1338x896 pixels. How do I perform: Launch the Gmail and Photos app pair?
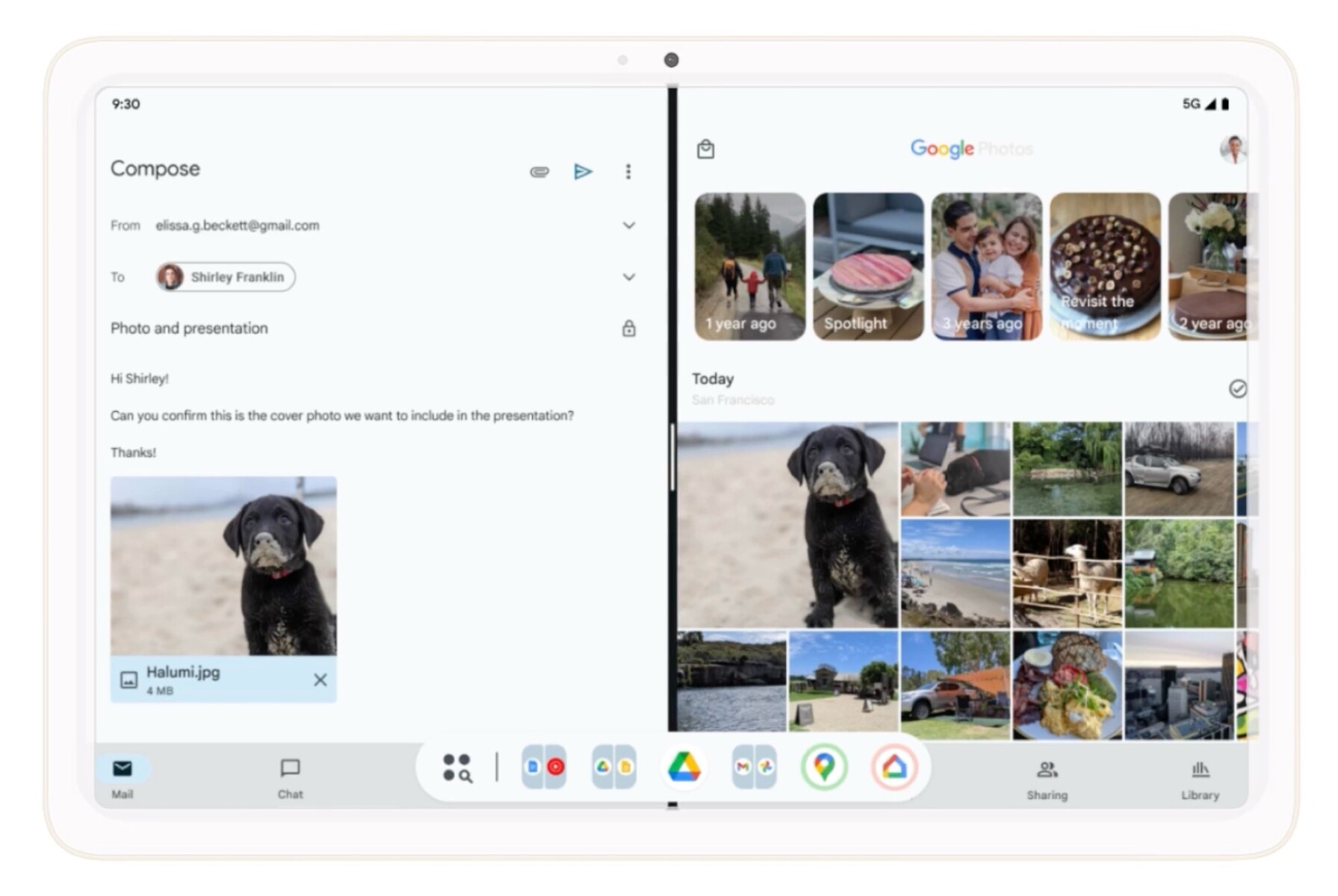(x=755, y=767)
